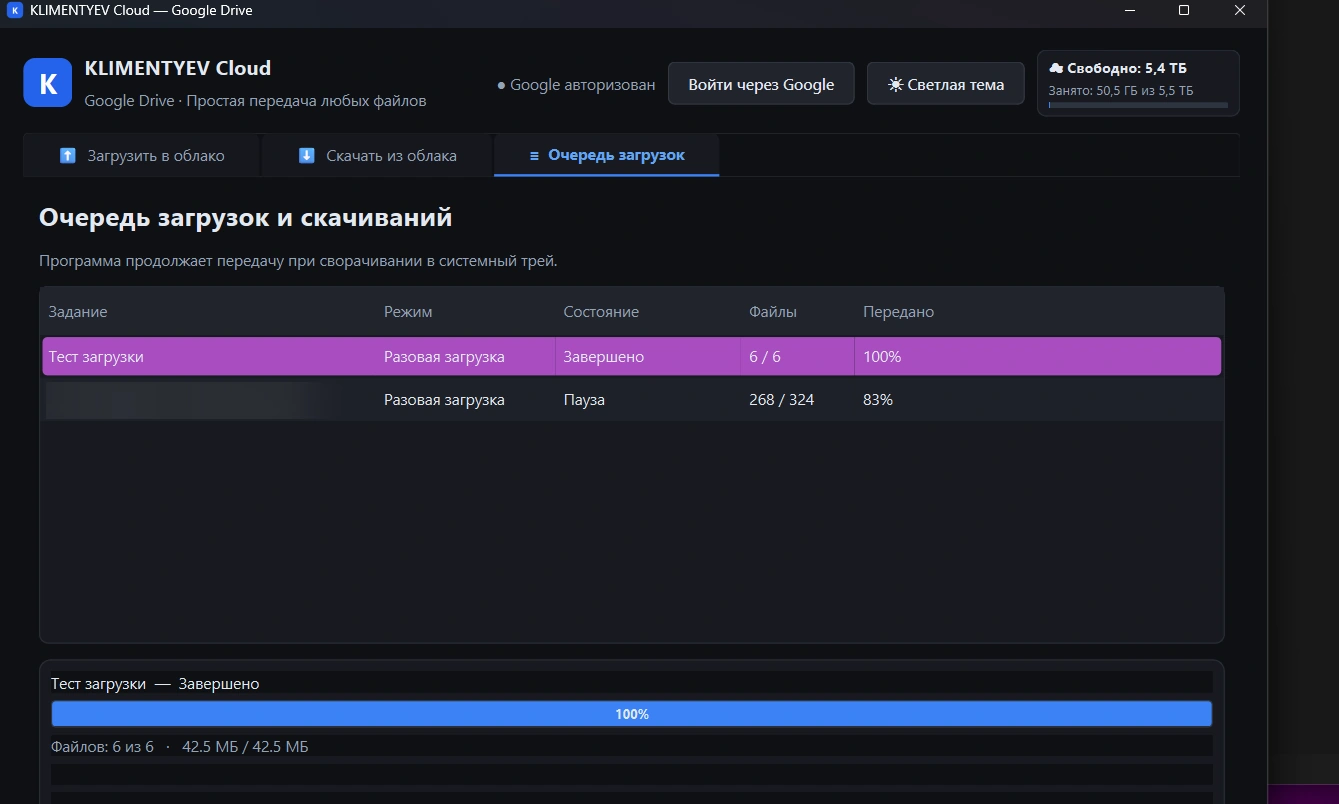Select the Очередь загрузок tab
This screenshot has height=804, width=1339.
(x=606, y=156)
